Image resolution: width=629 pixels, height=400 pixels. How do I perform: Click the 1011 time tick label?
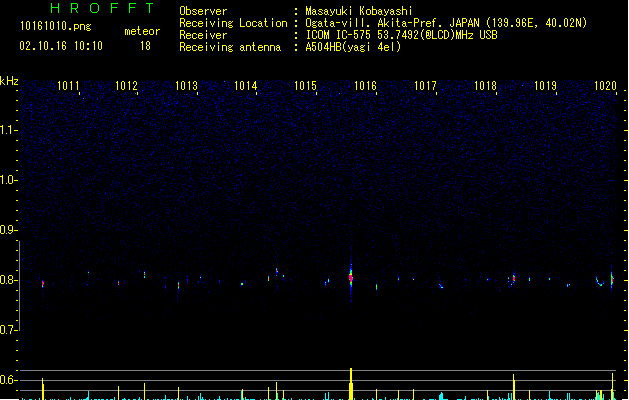[68, 86]
